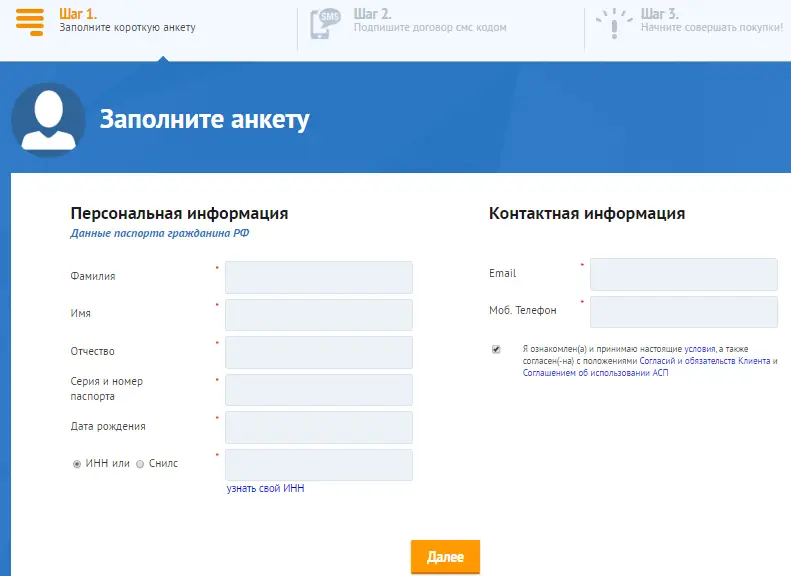791x576 pixels.
Task: Click the user avatar profile icon
Action: 48,120
